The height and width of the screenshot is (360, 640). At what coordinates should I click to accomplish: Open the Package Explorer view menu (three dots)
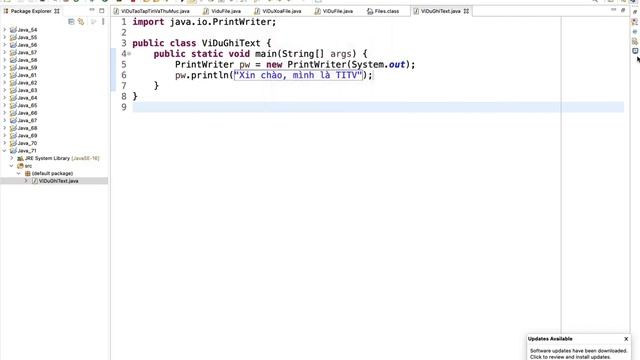(x=103, y=22)
